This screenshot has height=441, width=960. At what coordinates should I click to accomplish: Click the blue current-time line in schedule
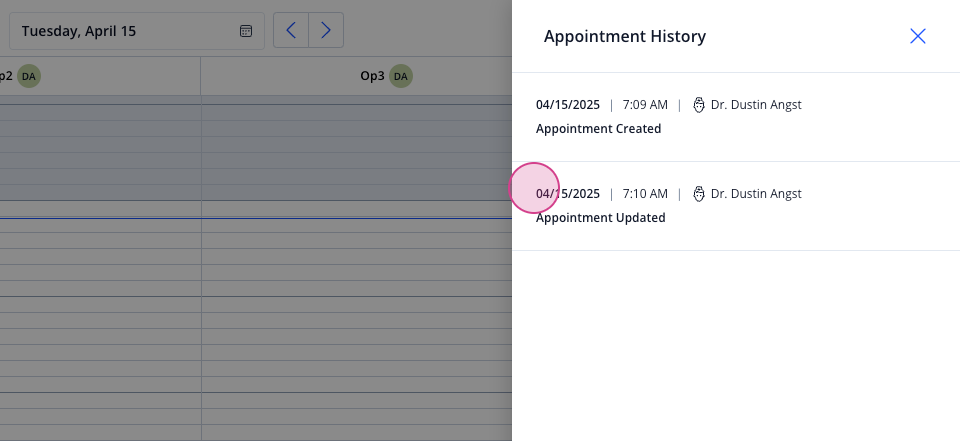[256, 218]
